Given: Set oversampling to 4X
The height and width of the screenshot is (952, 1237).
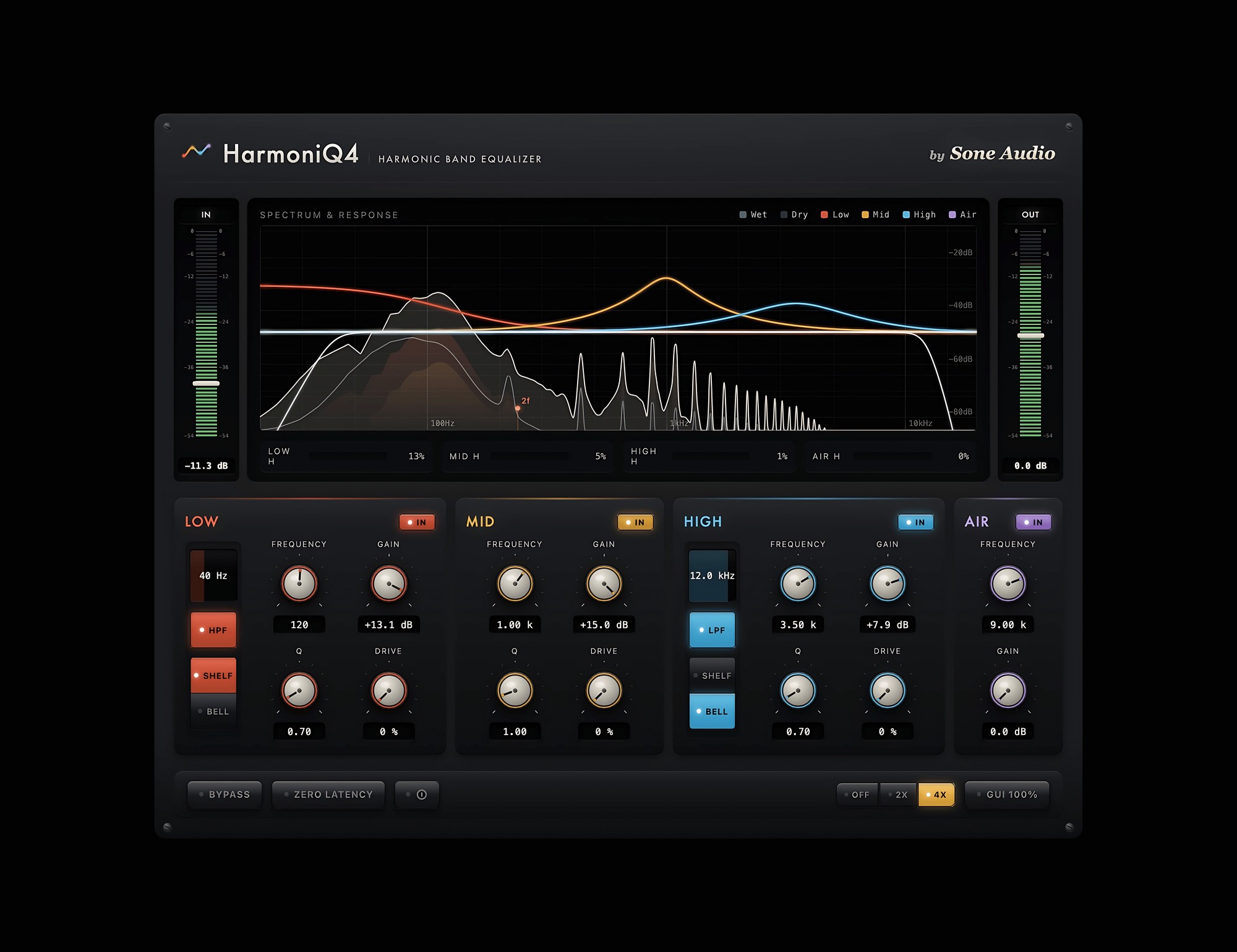Looking at the screenshot, I should click(x=936, y=795).
